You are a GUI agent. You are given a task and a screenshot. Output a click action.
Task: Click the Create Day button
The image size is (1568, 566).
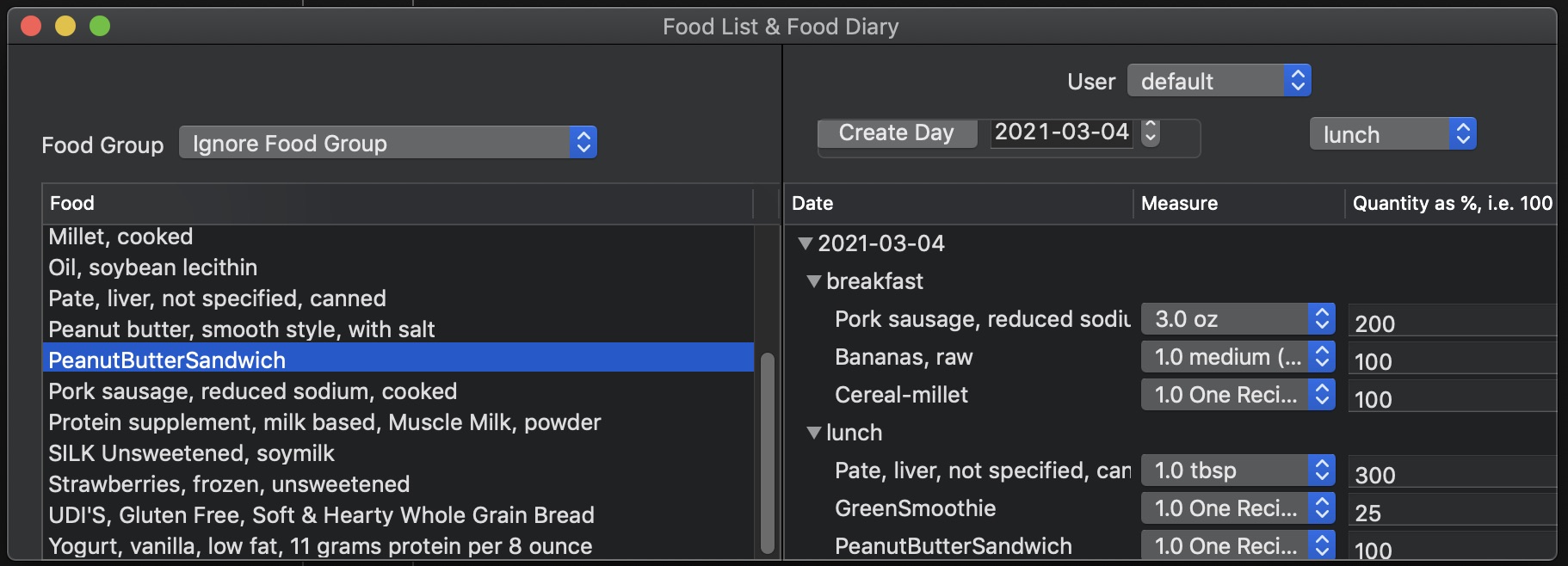tap(896, 133)
